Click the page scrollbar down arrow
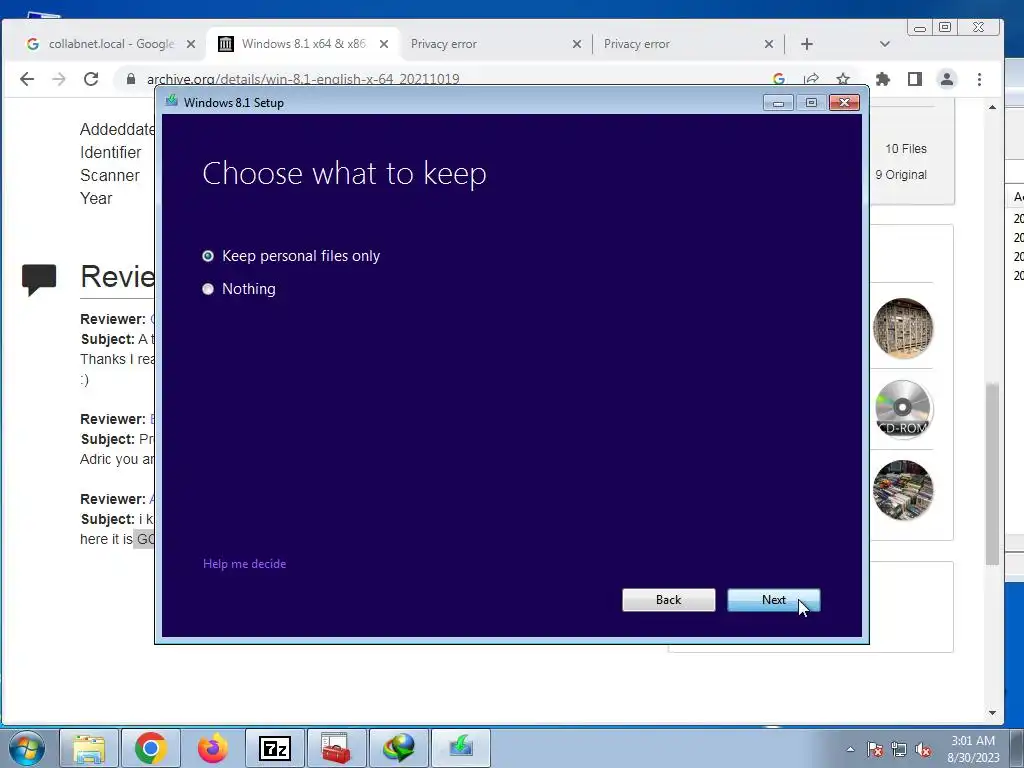1024x768 pixels. click(993, 713)
